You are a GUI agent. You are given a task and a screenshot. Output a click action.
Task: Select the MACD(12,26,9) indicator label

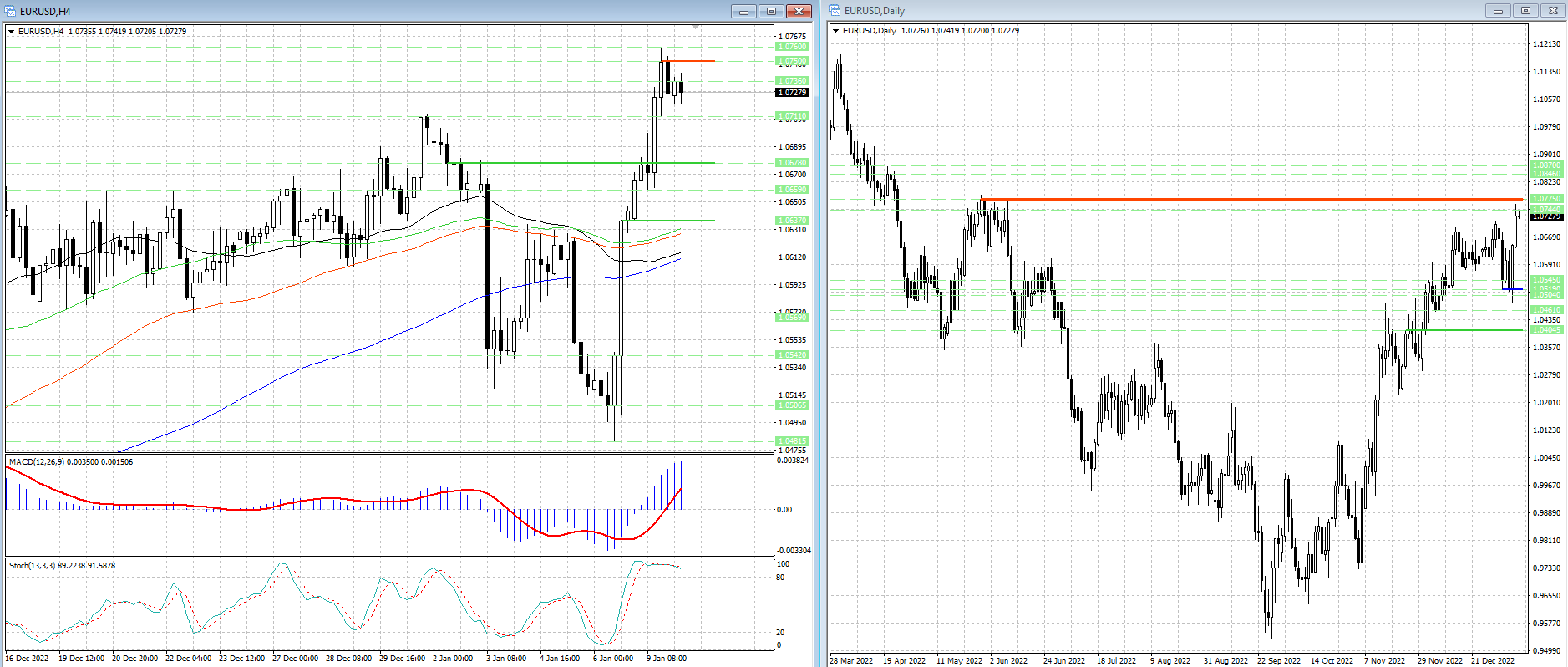point(71,462)
